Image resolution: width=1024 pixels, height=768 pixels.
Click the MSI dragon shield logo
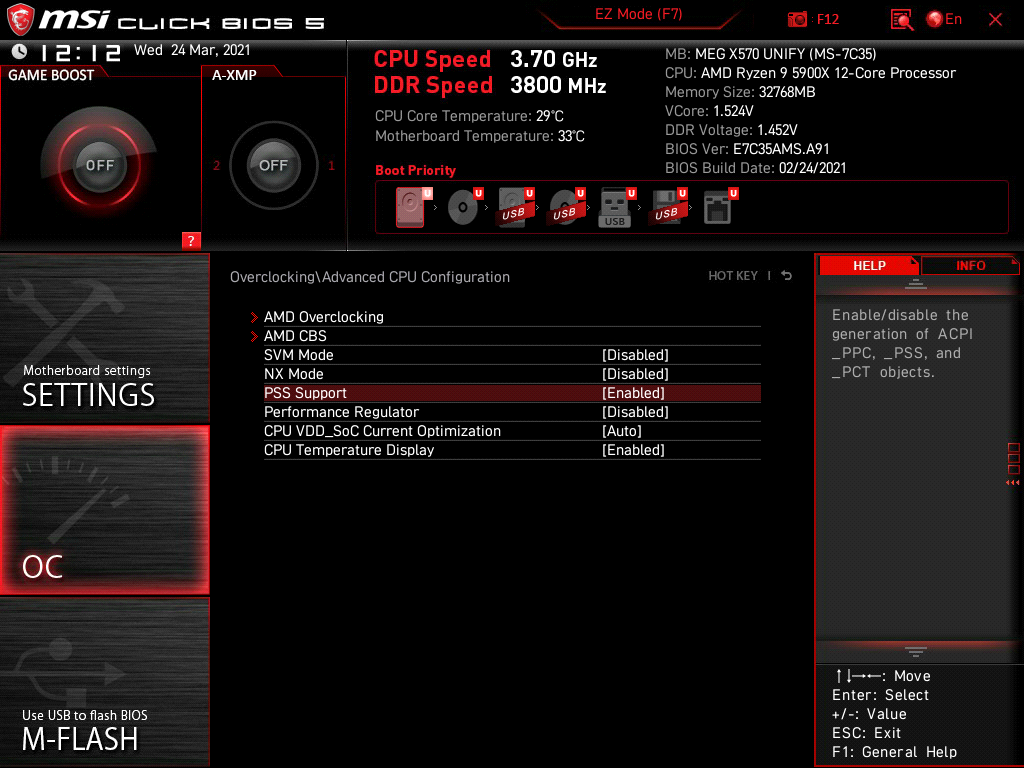click(x=20, y=20)
